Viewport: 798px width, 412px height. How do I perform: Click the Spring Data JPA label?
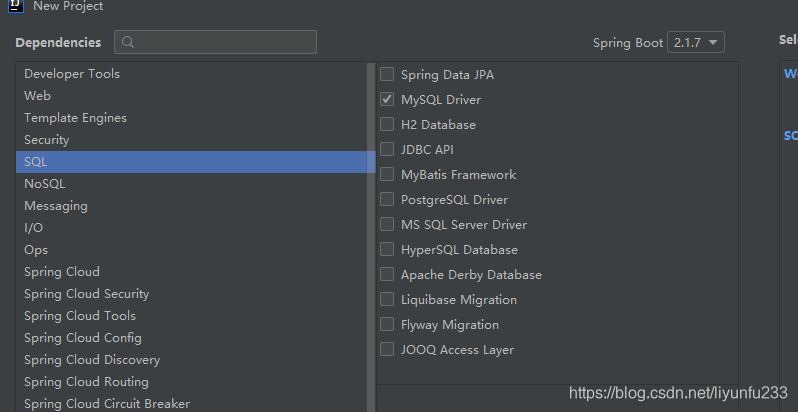pos(447,75)
